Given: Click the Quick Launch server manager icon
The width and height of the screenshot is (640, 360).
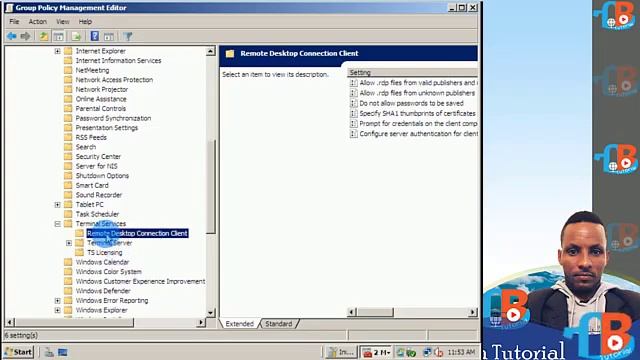Looking at the screenshot, I should coord(62,352).
